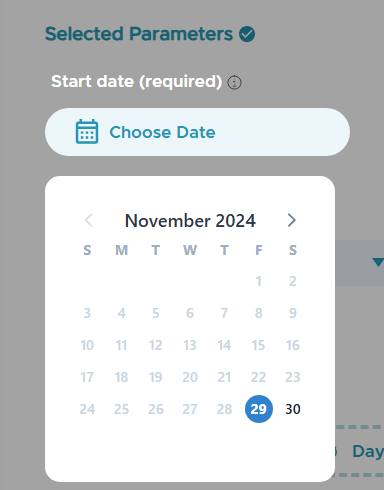
Task: Select November 30 in the calendar
Action: click(293, 409)
